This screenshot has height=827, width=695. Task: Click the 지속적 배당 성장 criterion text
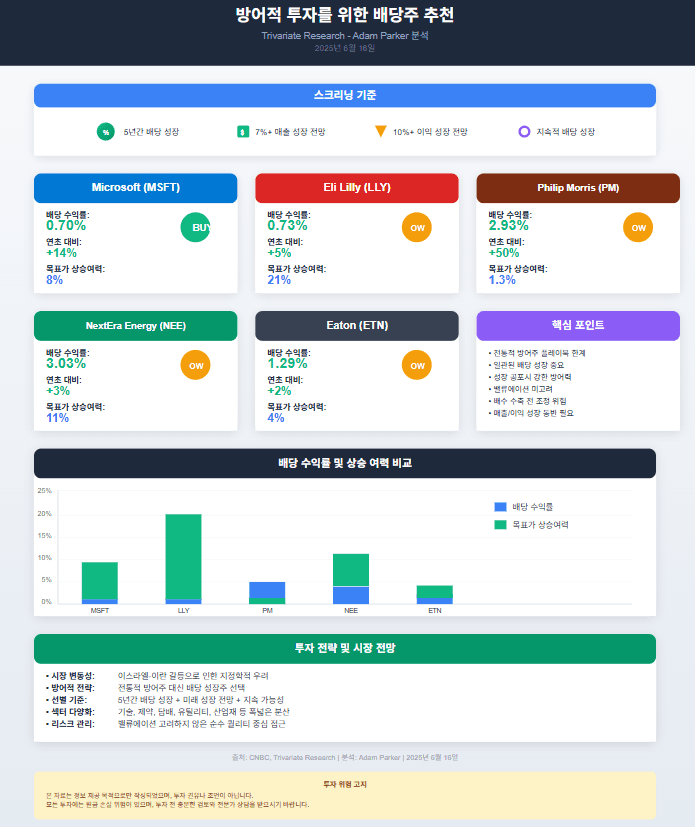point(566,132)
